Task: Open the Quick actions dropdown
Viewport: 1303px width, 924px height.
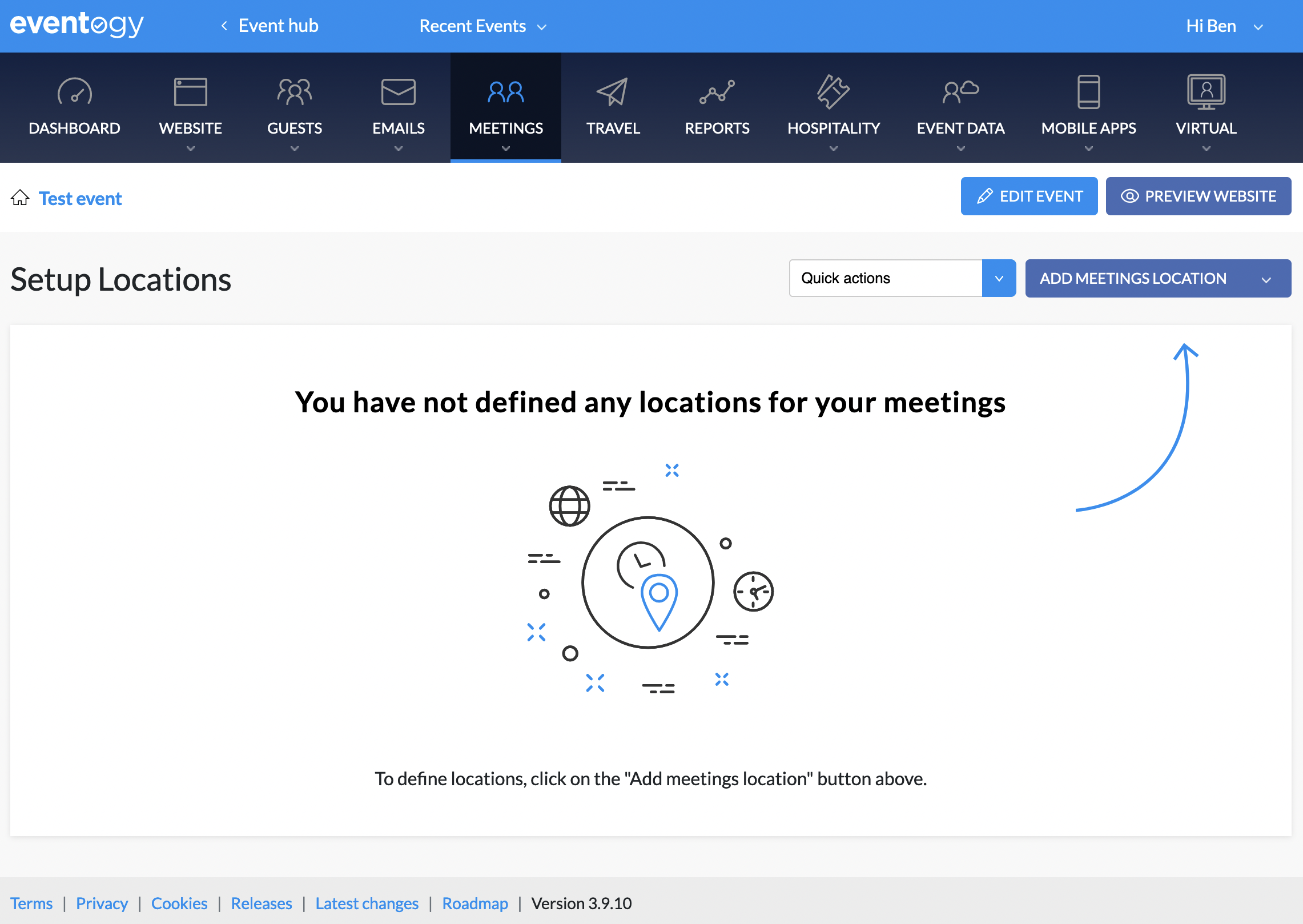Action: (999, 278)
